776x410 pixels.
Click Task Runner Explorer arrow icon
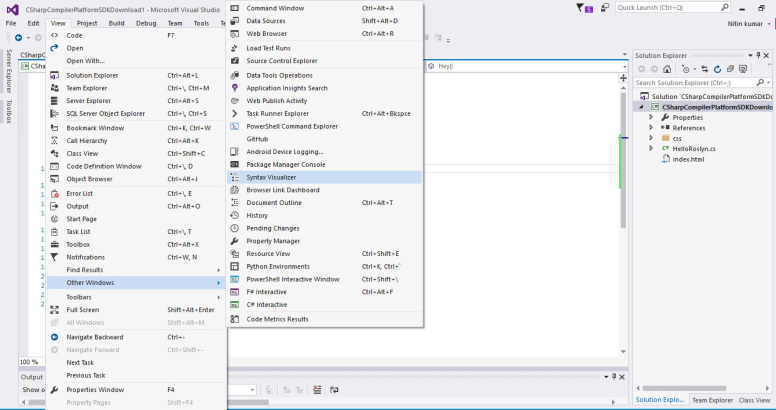235,113
